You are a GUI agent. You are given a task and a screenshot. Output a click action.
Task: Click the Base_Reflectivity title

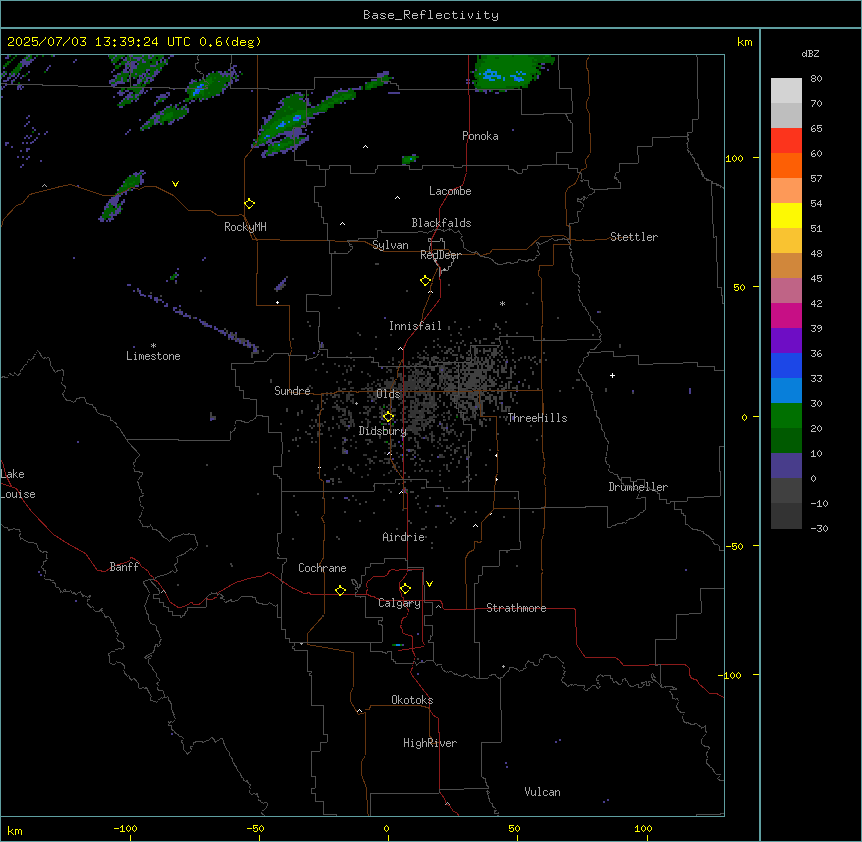click(431, 15)
